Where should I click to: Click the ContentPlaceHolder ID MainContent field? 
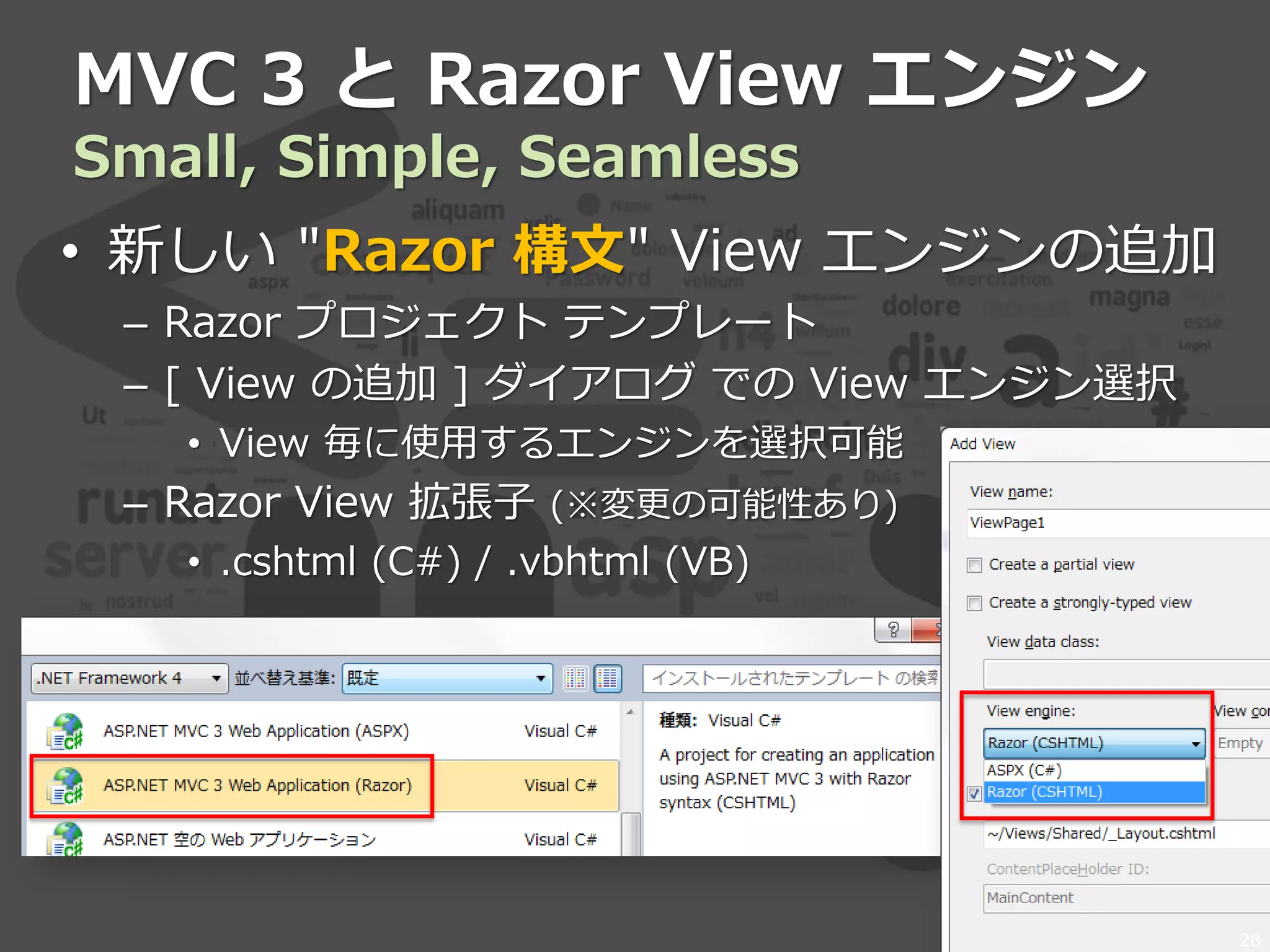click(1126, 898)
